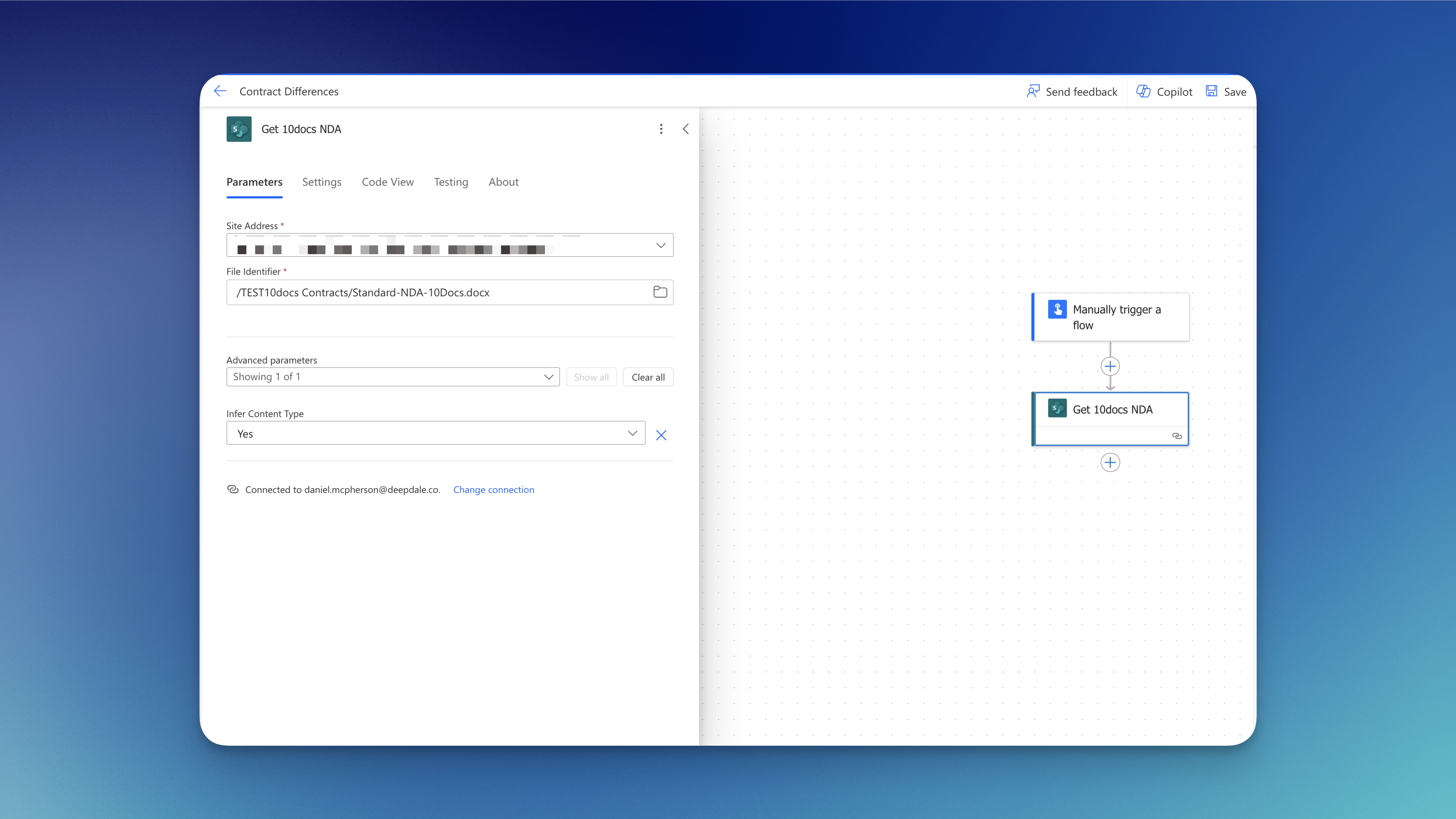
Task: Open the folder picker in File Identifier
Action: tap(660, 292)
